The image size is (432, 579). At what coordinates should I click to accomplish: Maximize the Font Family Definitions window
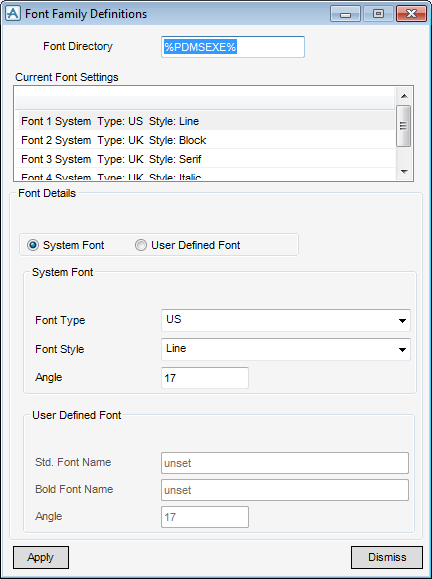(378, 14)
